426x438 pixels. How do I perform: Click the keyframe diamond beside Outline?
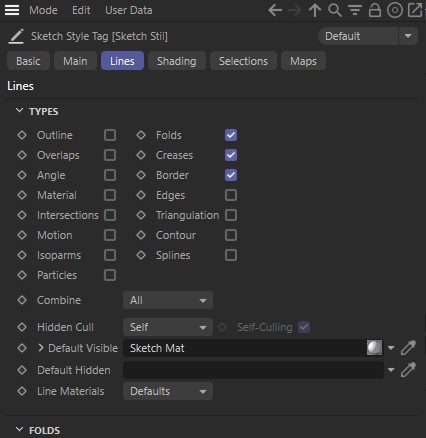point(22,135)
